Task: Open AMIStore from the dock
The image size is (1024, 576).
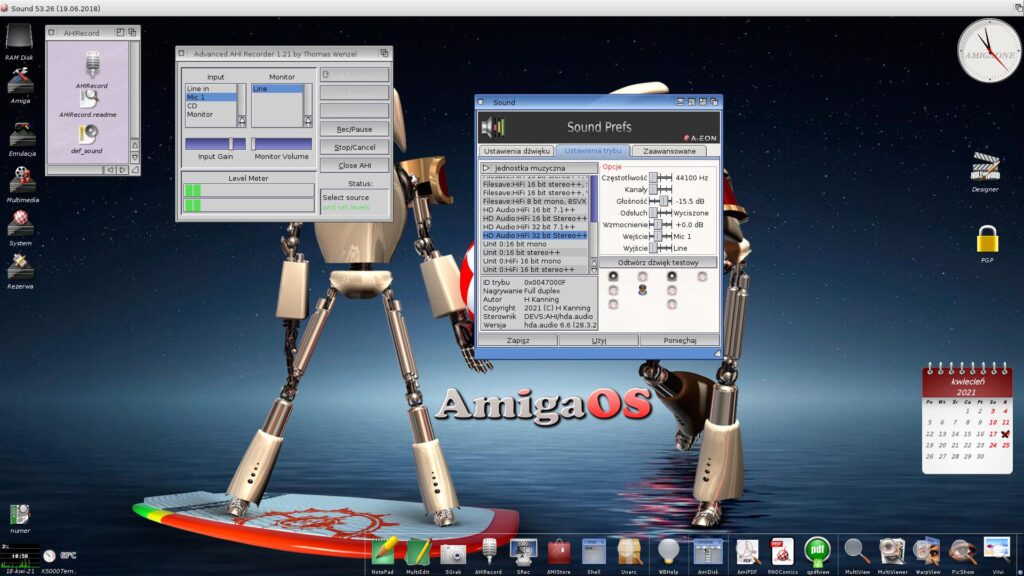Action: (x=558, y=552)
